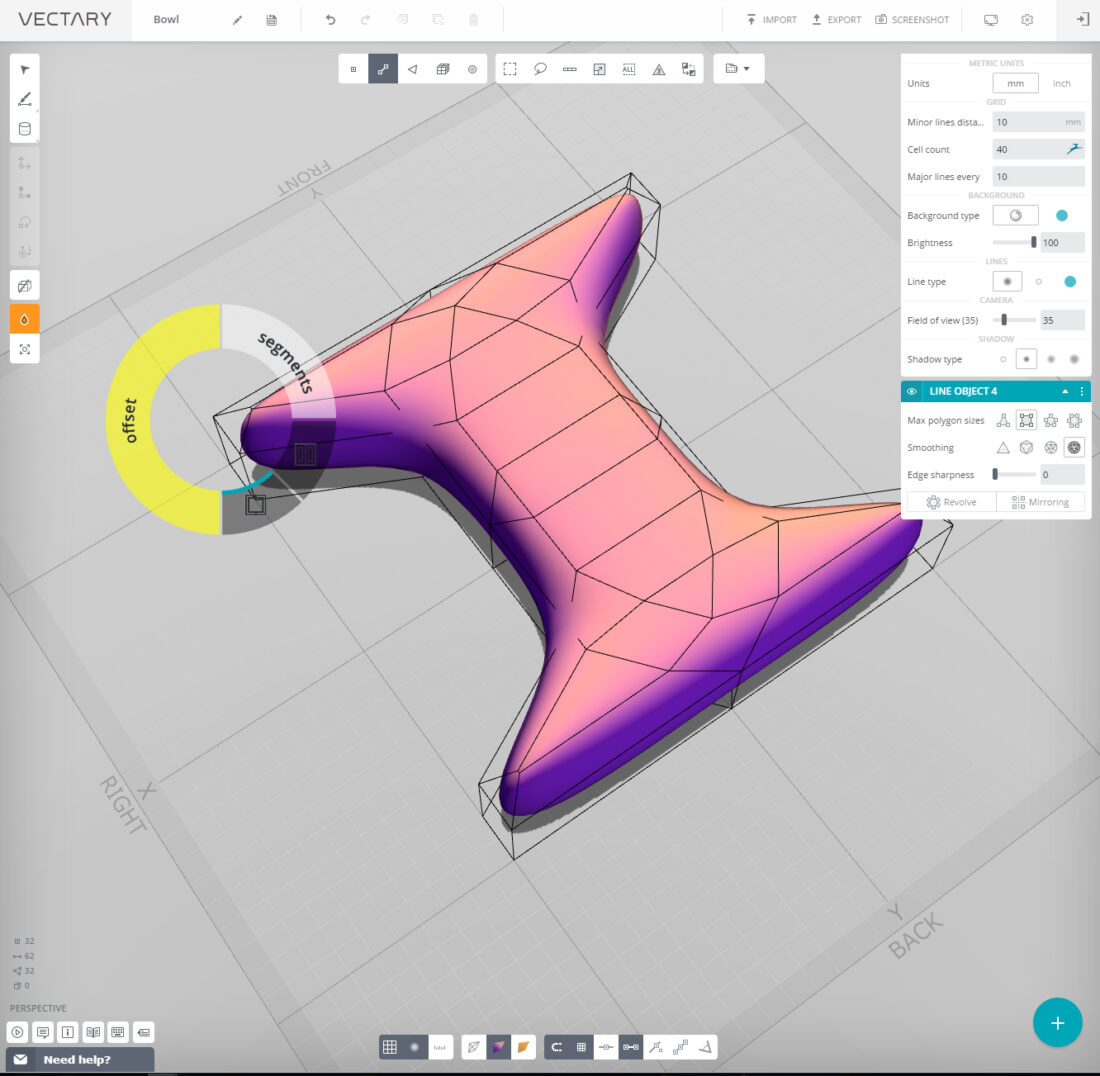The width and height of the screenshot is (1100, 1076).
Task: Select the arrow selection tool in left sidebar
Action: coord(23,68)
